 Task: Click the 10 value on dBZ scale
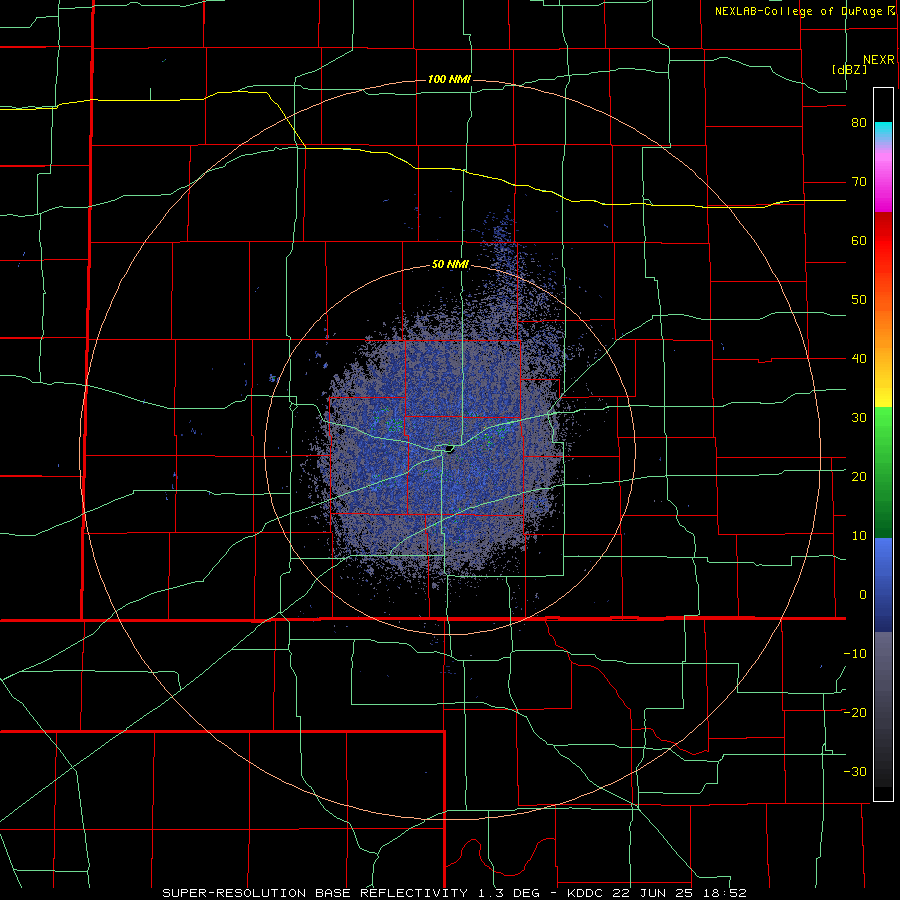[x=859, y=536]
